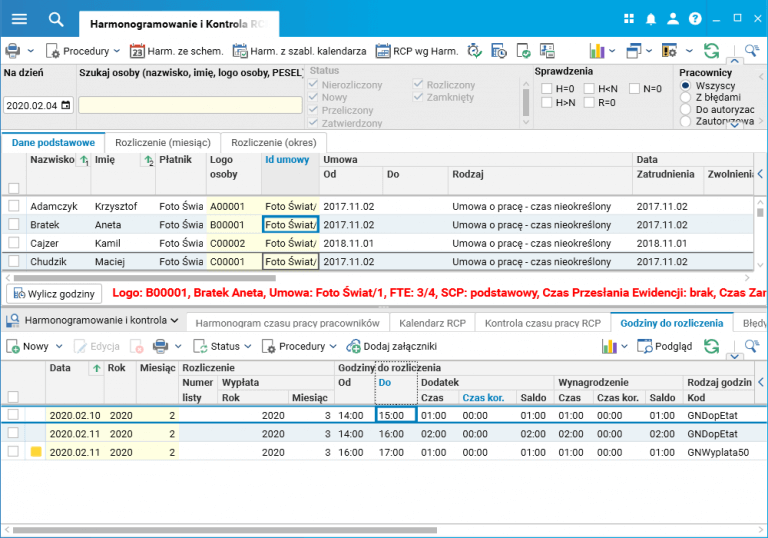Switch to Rozliczenie (okres) tab
The width and height of the screenshot is (768, 538).
click(x=274, y=143)
